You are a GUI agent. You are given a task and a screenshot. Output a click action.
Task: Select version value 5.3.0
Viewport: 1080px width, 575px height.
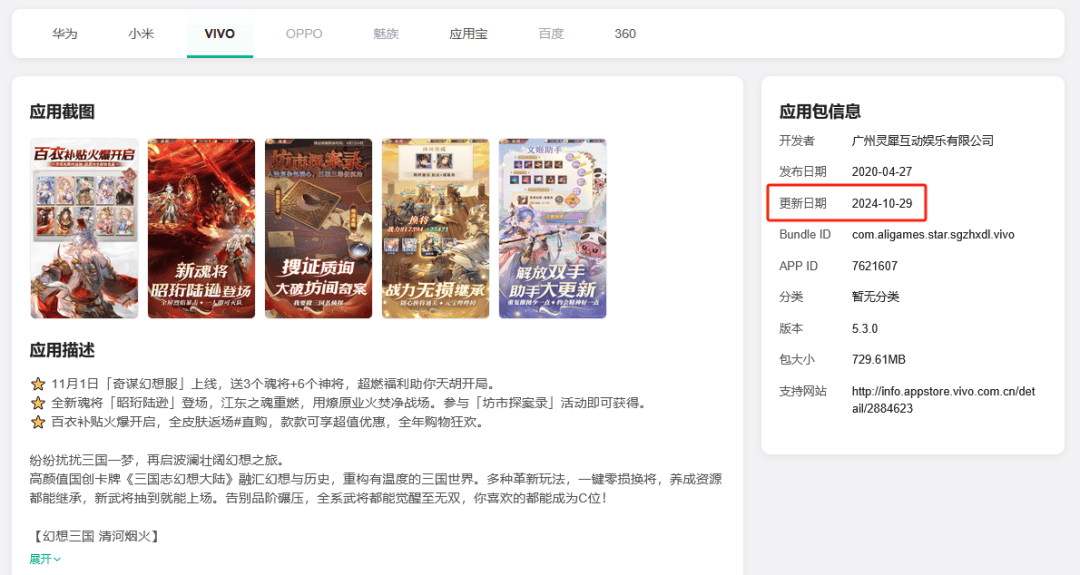tap(864, 328)
